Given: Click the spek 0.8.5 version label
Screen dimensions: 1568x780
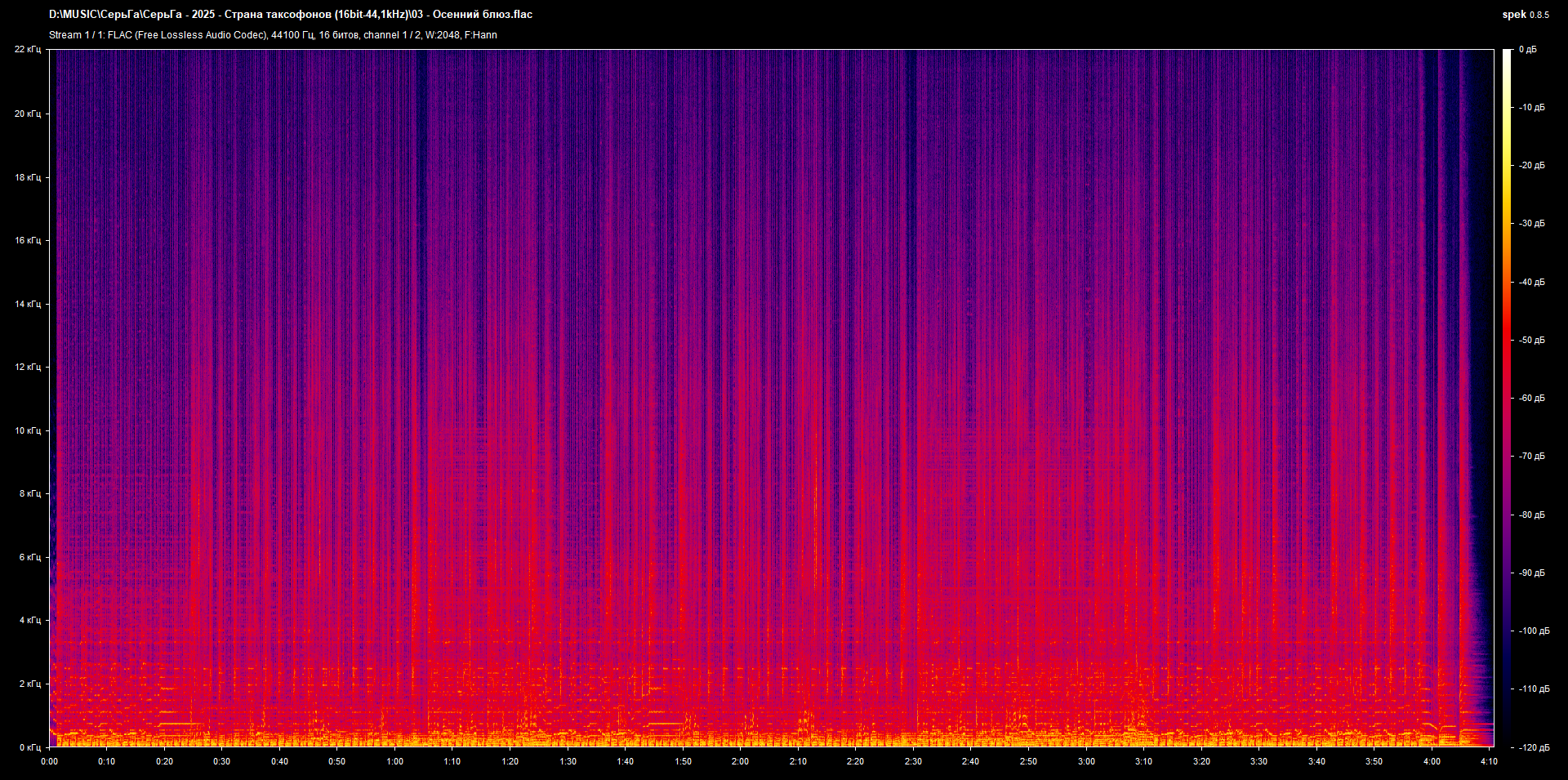Looking at the screenshot, I should tap(1526, 15).
